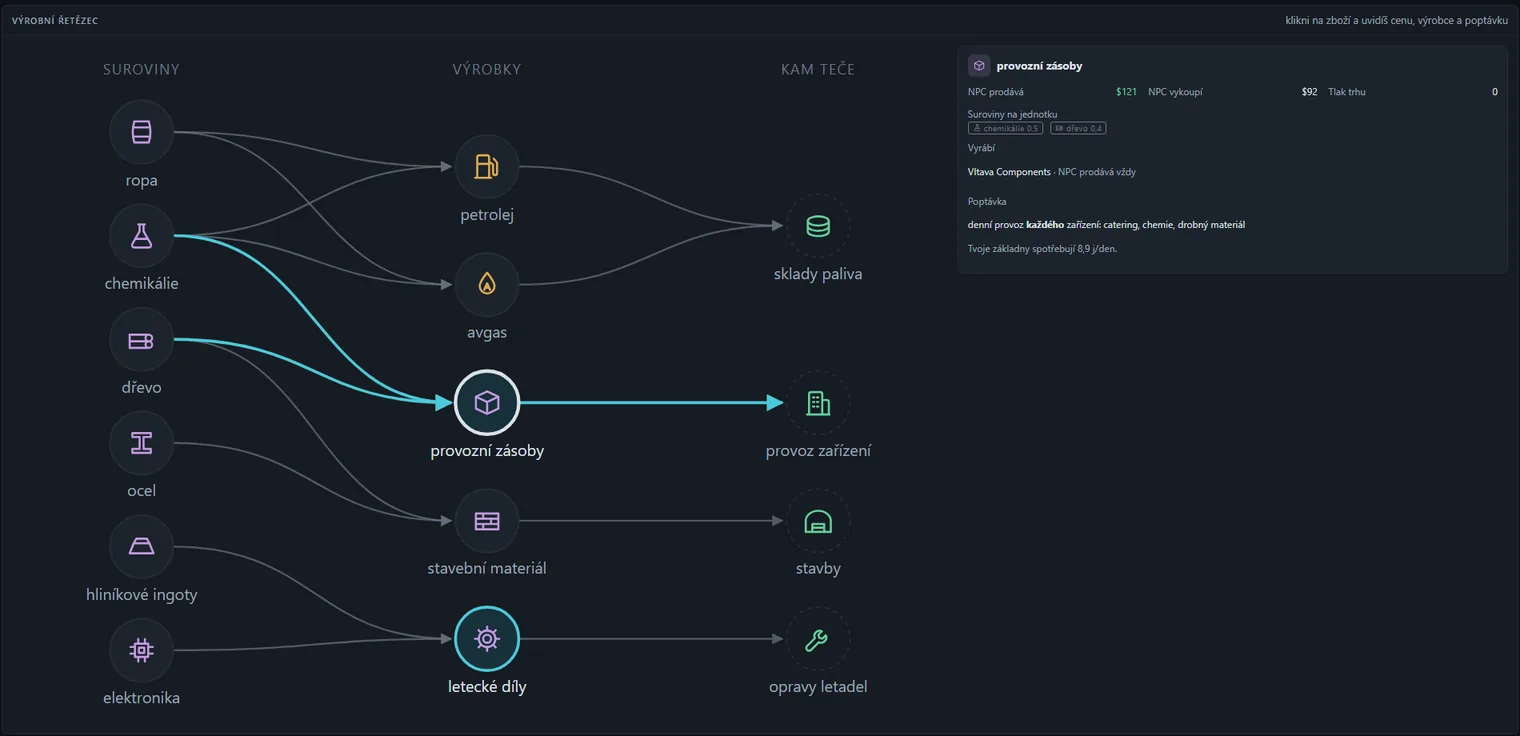Click the 'Vyrábí' section label
Viewport: 1520px width, 736px height.
pos(981,148)
